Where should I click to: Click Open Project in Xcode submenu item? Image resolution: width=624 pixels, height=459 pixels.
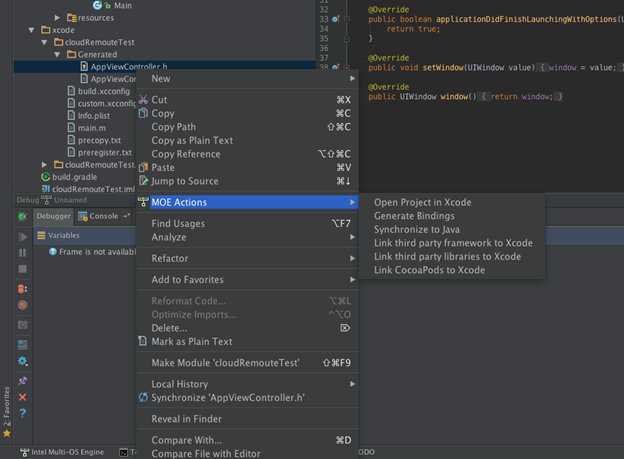(x=452, y=202)
